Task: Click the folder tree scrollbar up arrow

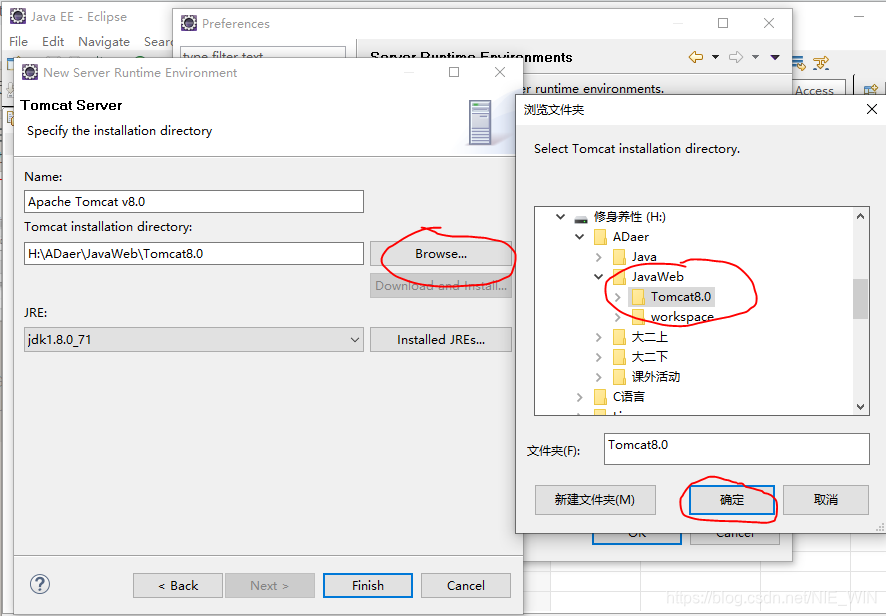Action: click(860, 216)
